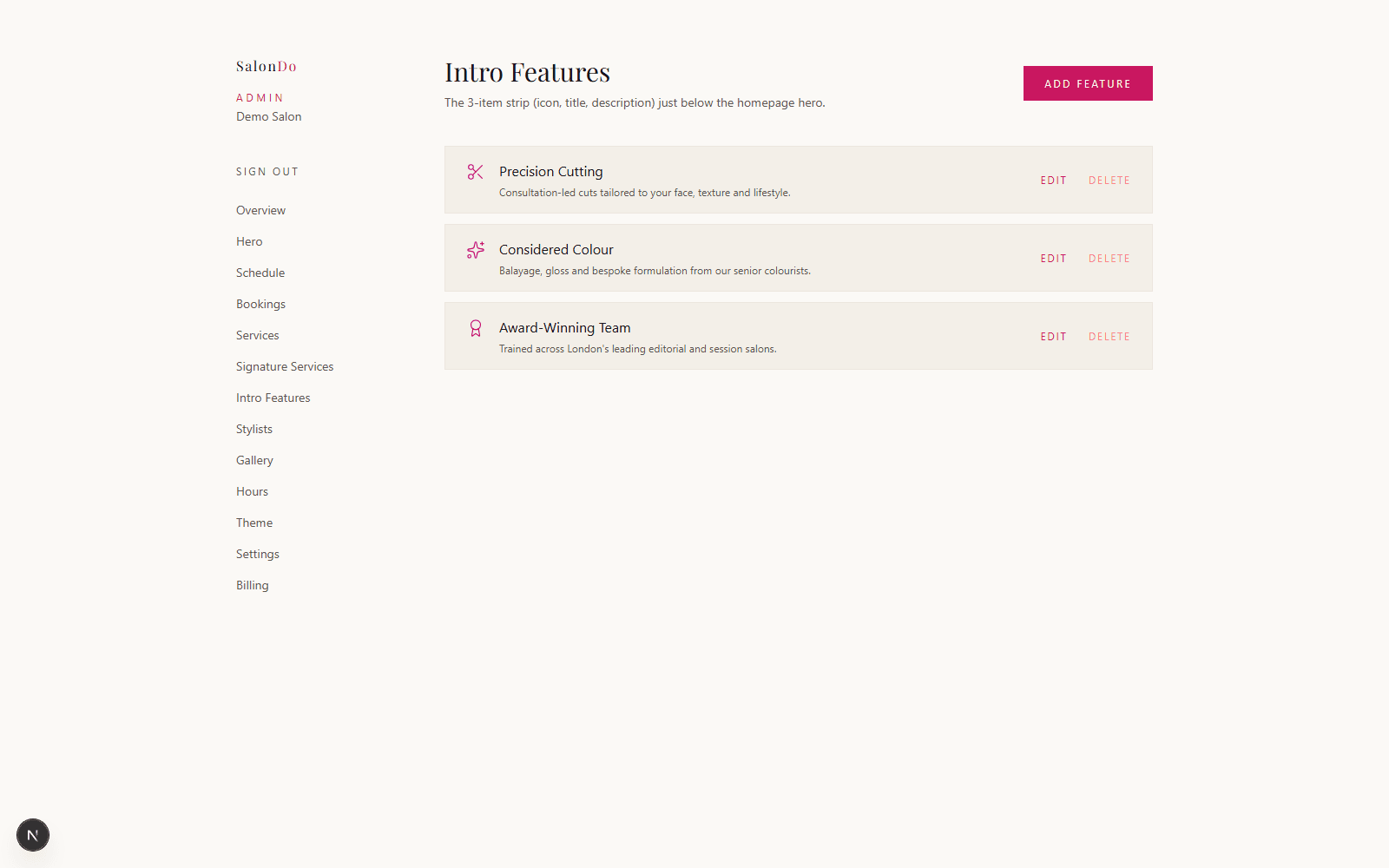
Task: Click the Precision Cutting title
Action: tap(551, 172)
